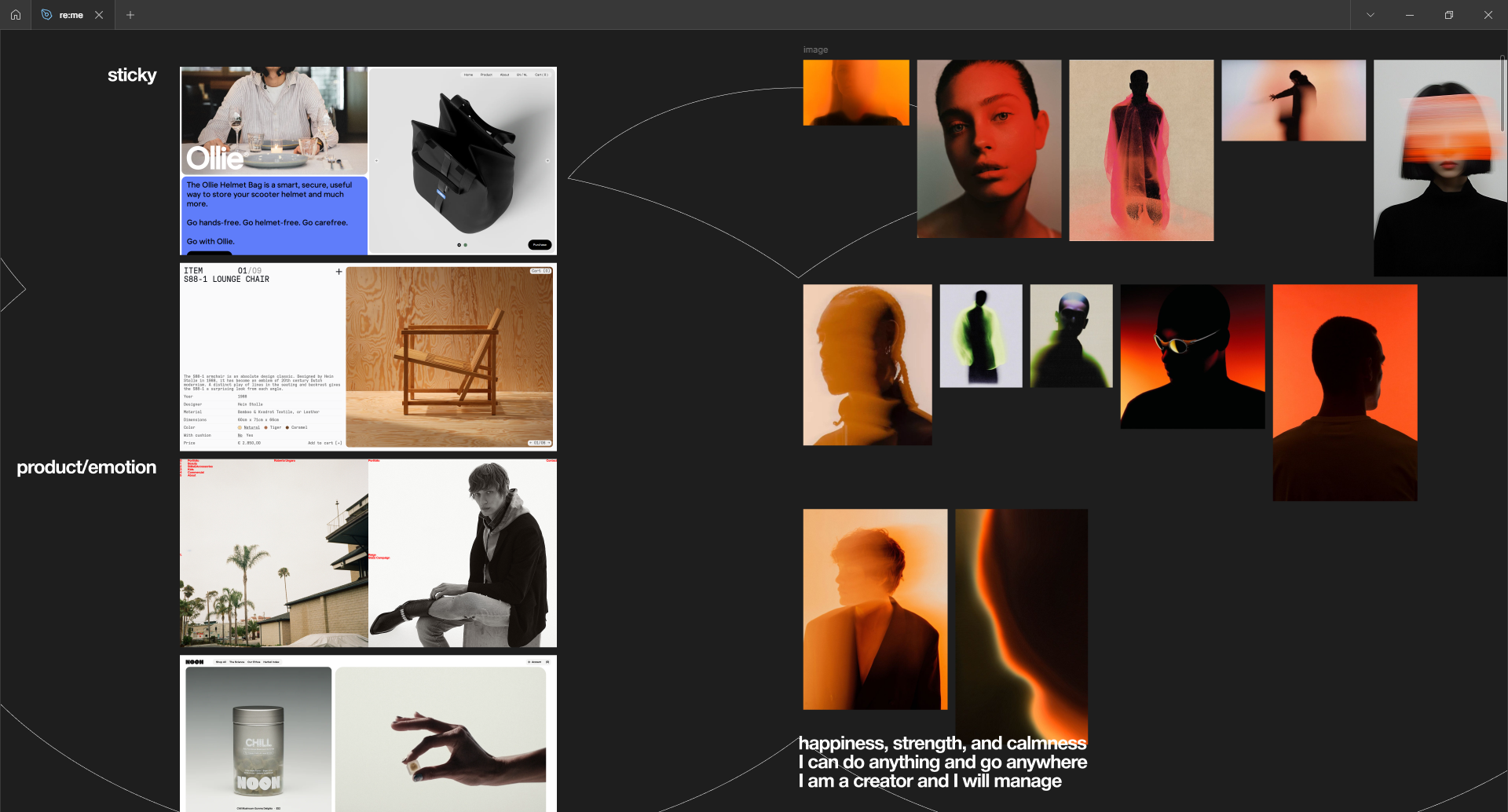Switch to the re:me tab

click(x=71, y=15)
